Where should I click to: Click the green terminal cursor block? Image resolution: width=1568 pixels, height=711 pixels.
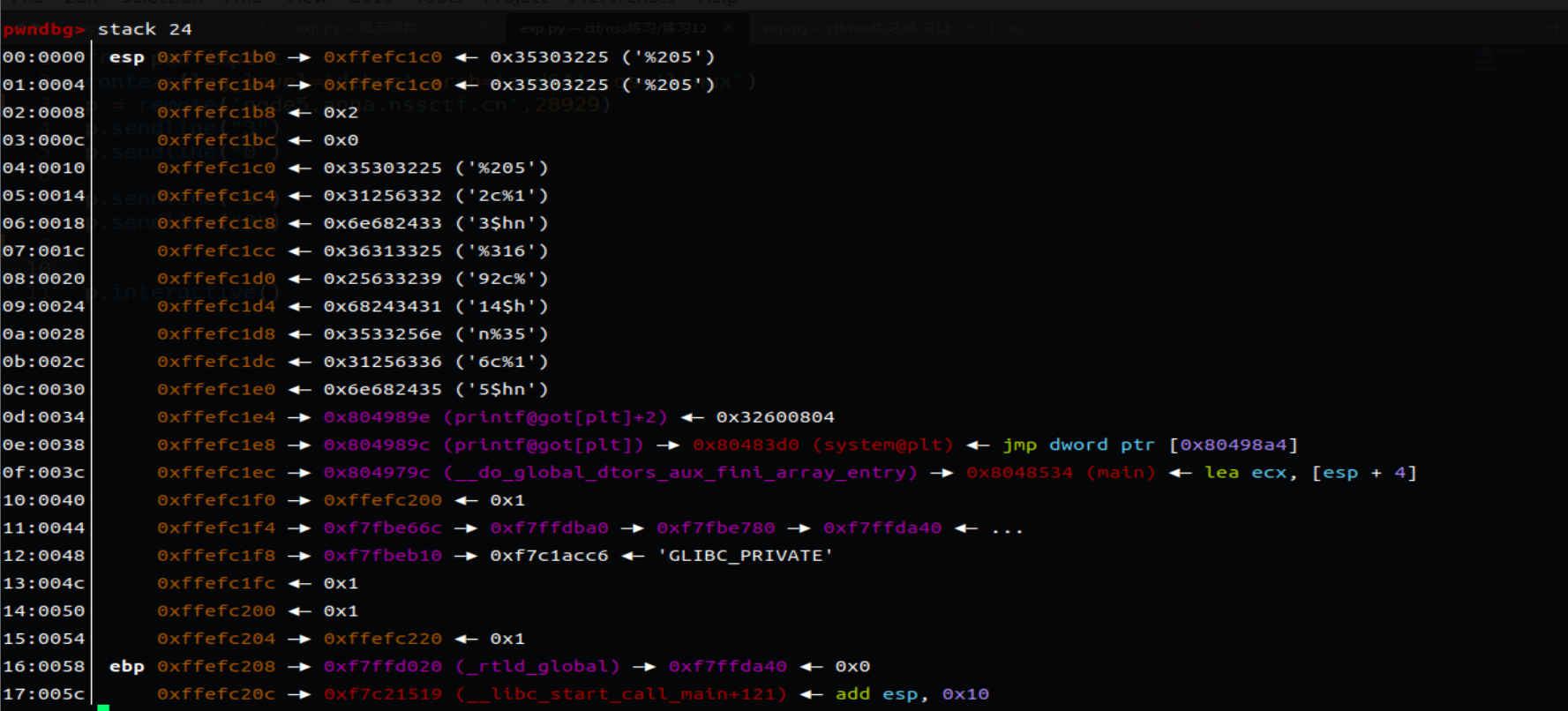[103, 707]
